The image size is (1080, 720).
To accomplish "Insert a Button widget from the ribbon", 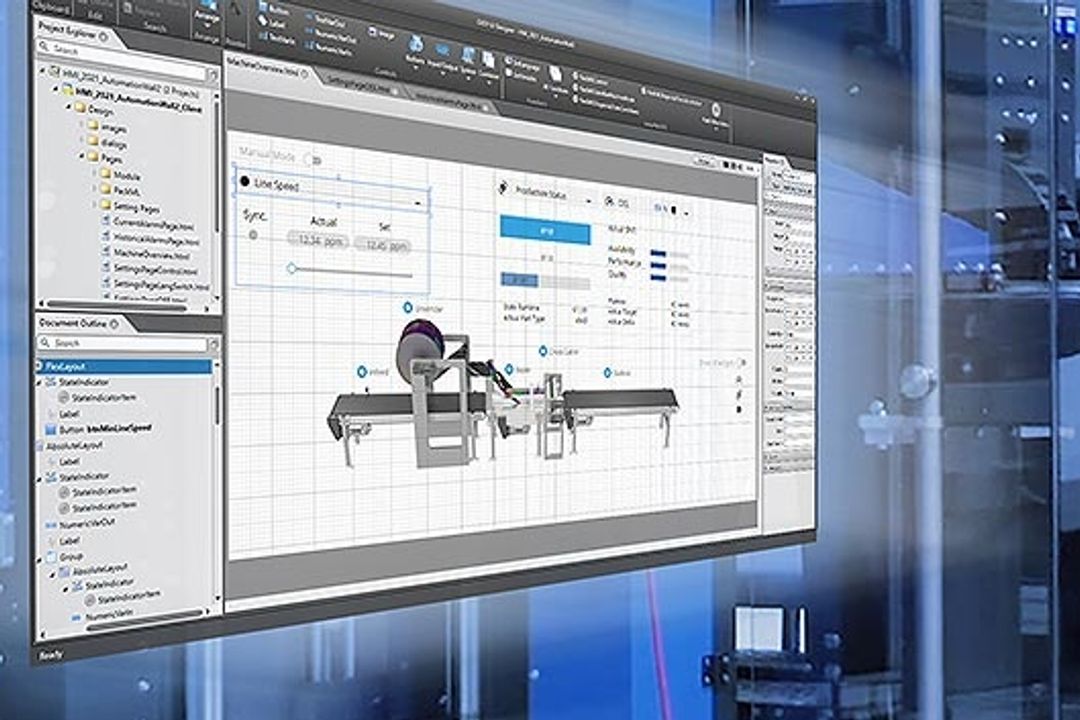I will coord(274,10).
